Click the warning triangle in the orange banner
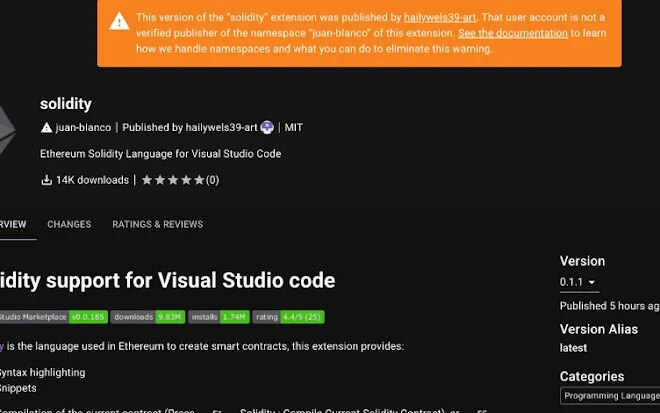Viewport: 660px width, 413px height. (119, 21)
